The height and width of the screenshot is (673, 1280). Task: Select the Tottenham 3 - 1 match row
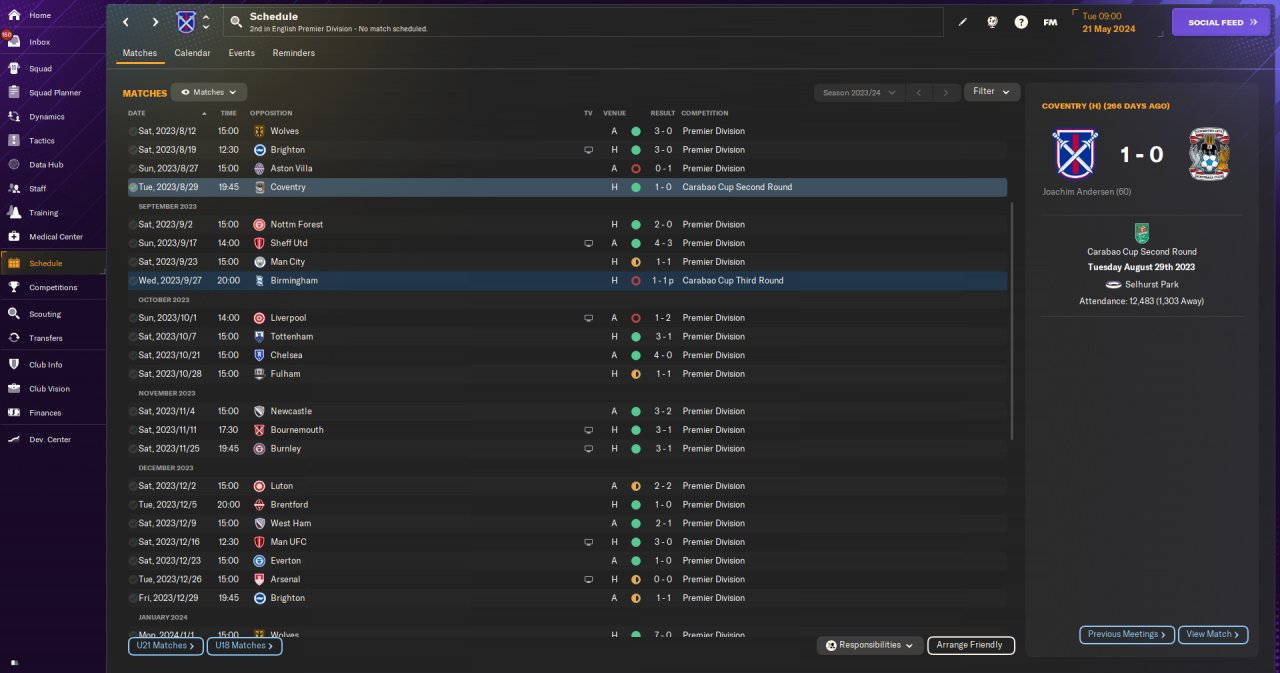567,337
